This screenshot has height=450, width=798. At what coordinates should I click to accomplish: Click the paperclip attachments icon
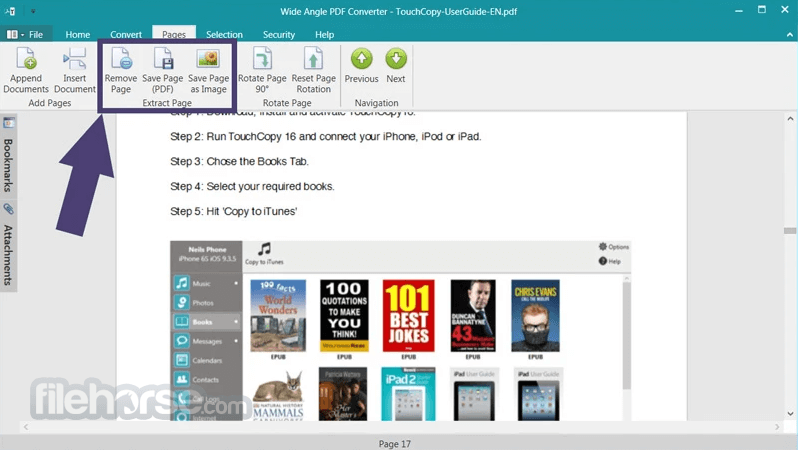[9, 209]
